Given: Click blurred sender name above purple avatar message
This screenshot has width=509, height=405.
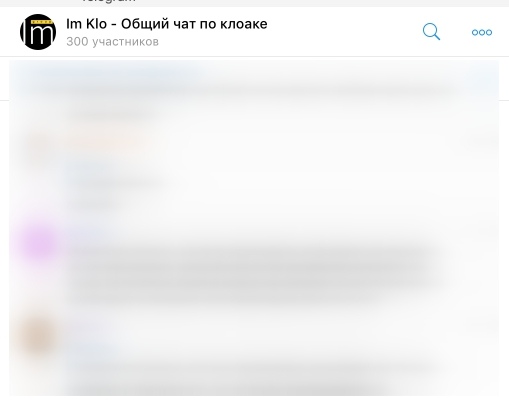Looking at the screenshot, I should [x=87, y=231].
